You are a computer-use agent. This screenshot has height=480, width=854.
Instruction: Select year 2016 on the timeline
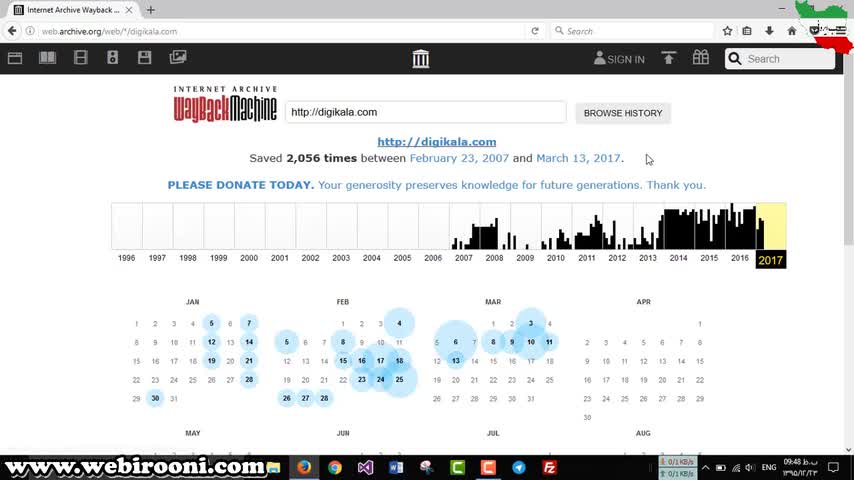click(740, 258)
